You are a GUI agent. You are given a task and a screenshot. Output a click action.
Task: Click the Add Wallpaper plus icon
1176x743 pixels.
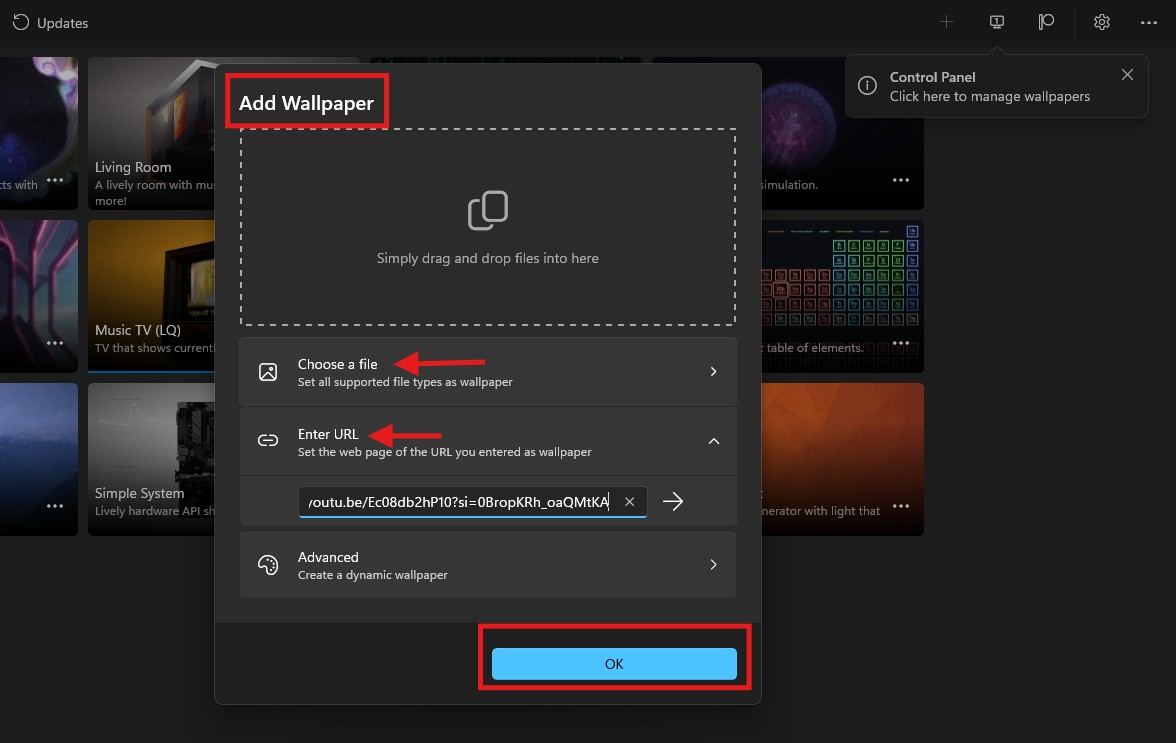pyautogui.click(x=946, y=22)
